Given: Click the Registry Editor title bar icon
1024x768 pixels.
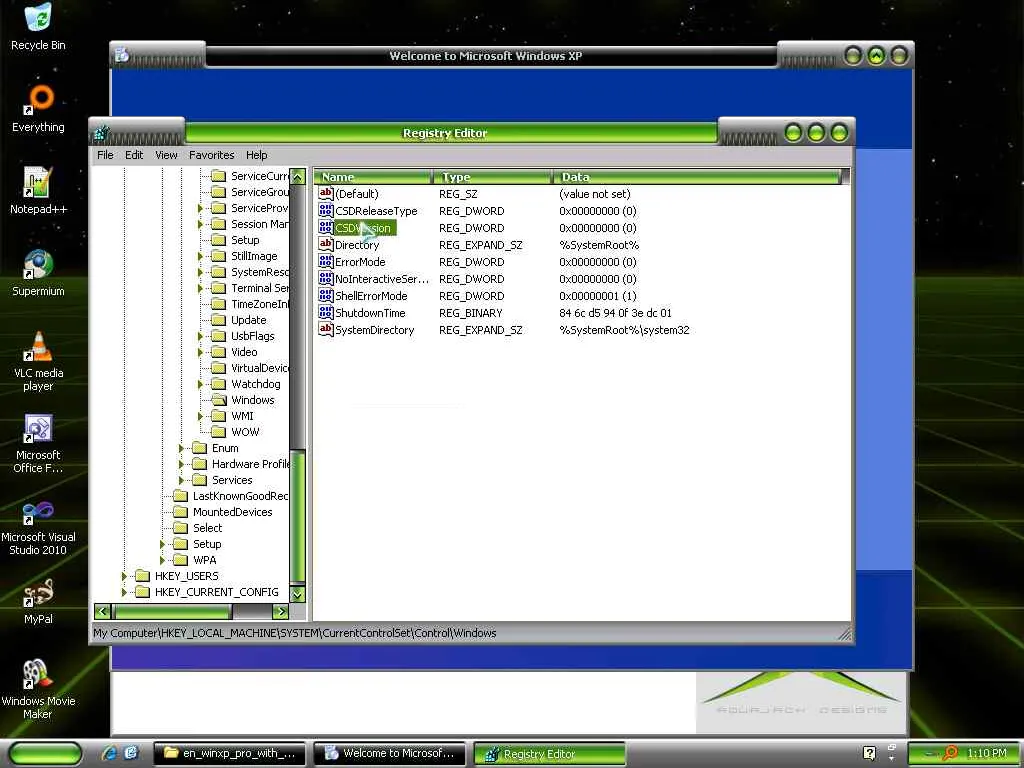Looking at the screenshot, I should (101, 133).
